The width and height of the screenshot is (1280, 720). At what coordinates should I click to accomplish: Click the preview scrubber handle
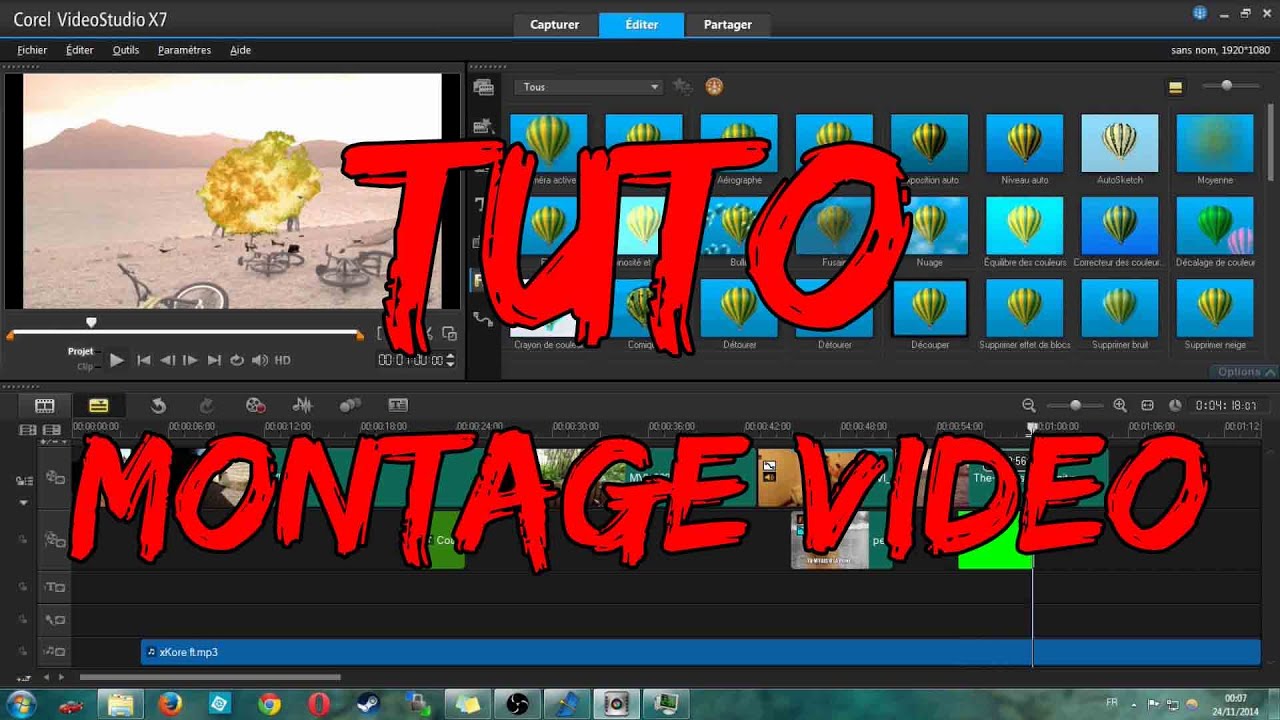92,322
